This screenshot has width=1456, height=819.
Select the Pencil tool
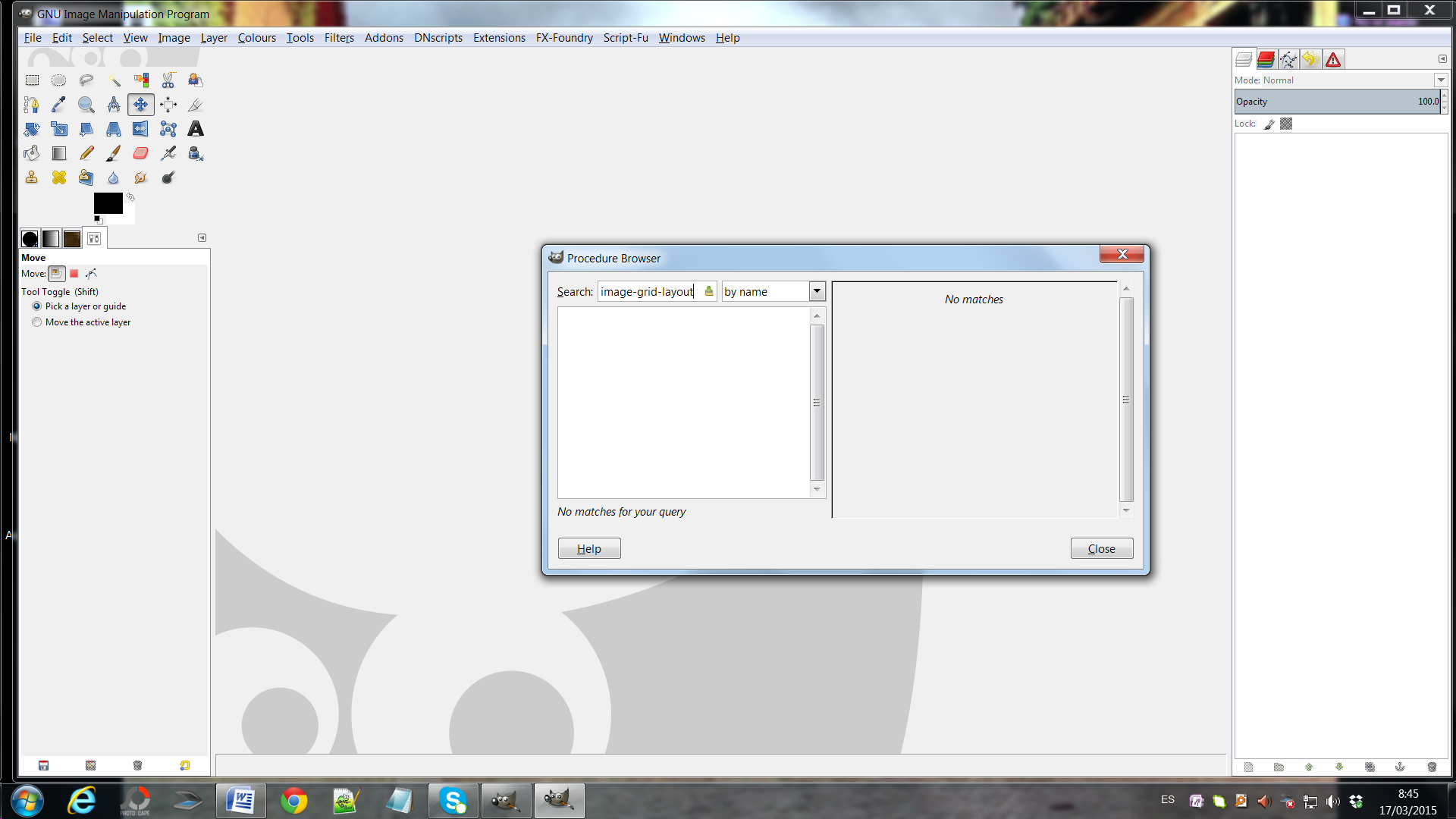pos(86,153)
